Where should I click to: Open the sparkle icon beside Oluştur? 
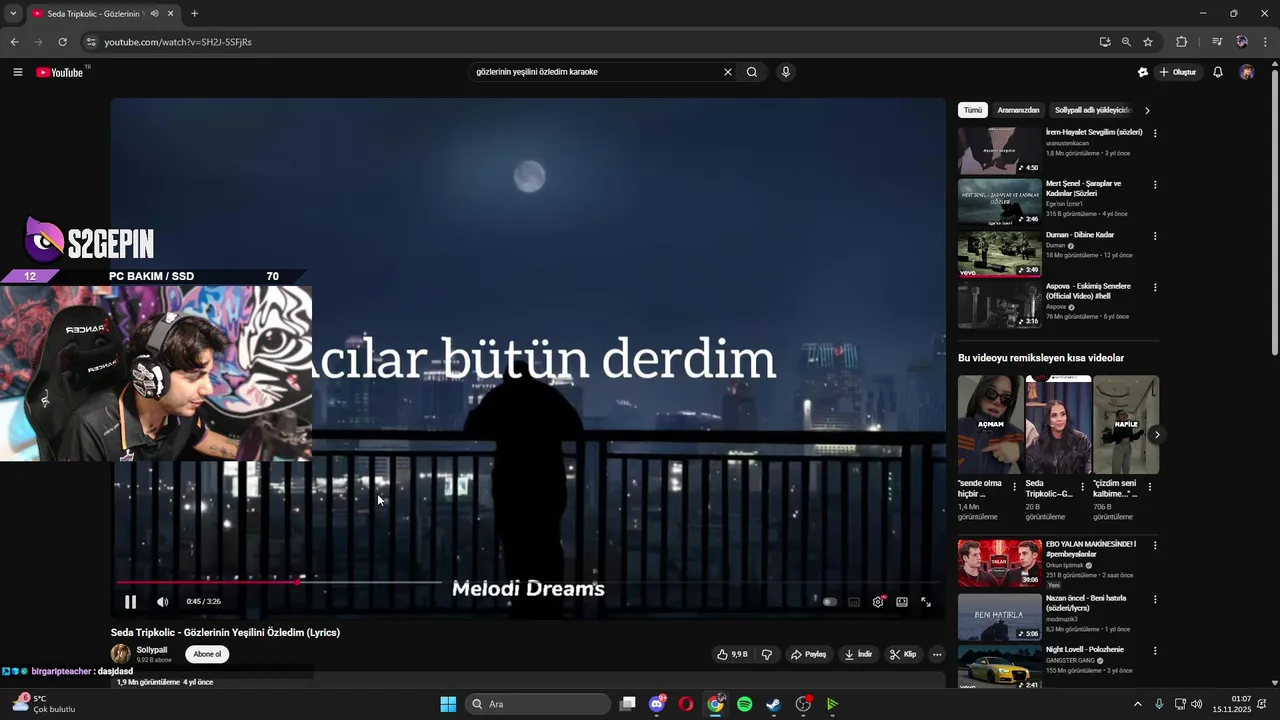[1143, 72]
